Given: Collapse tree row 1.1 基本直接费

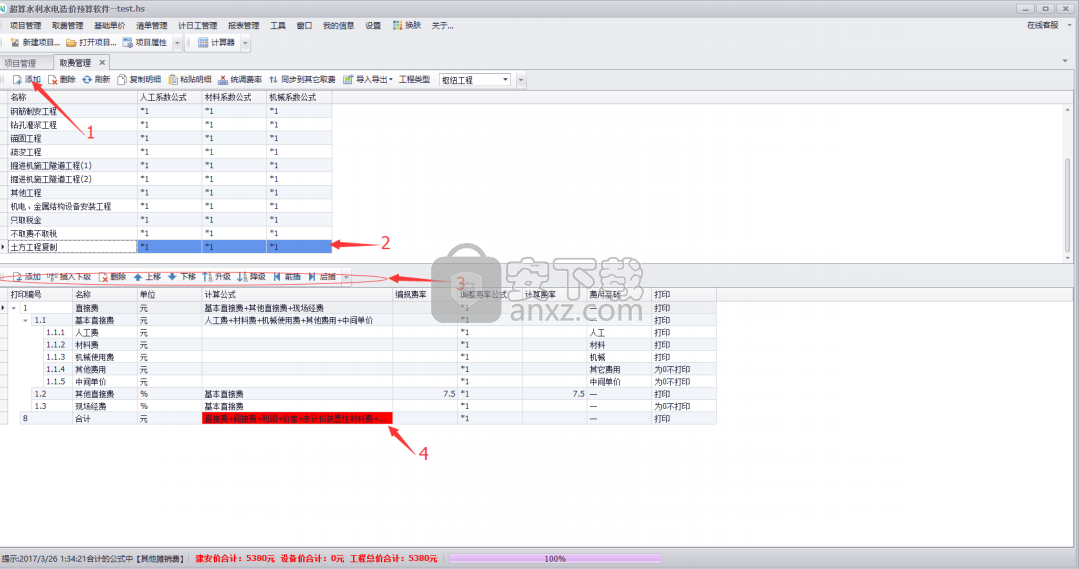Looking at the screenshot, I should tap(25, 321).
